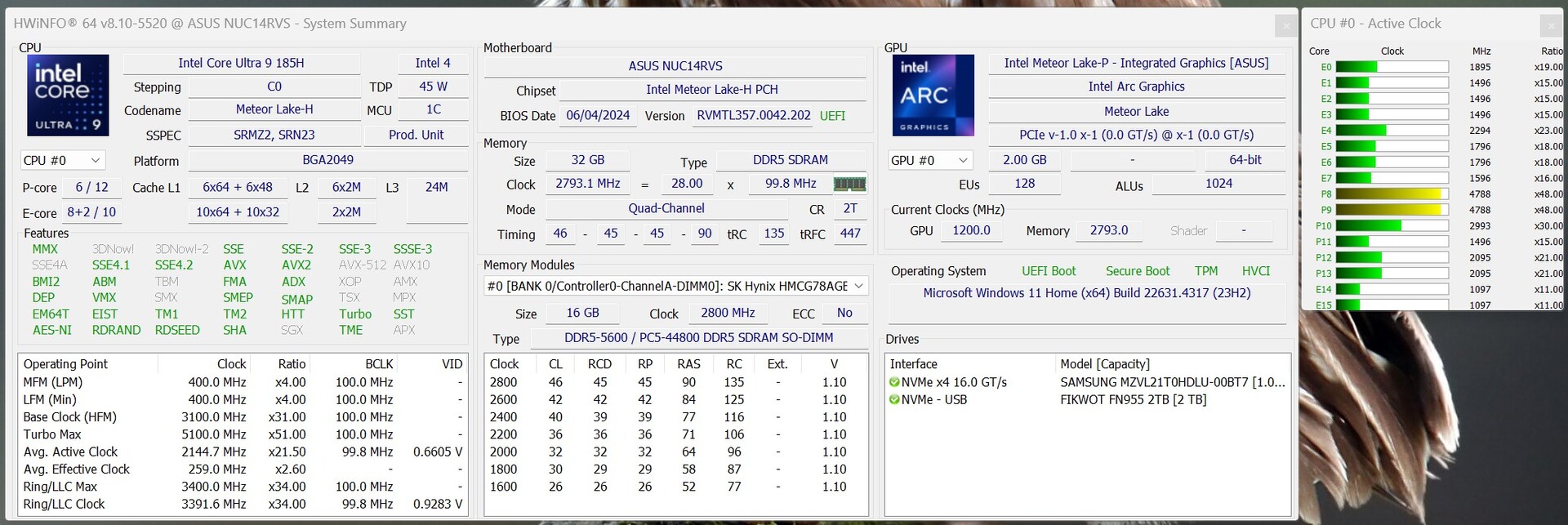Click the ALUs value 1024
The image size is (1568, 525).
[x=1219, y=184]
